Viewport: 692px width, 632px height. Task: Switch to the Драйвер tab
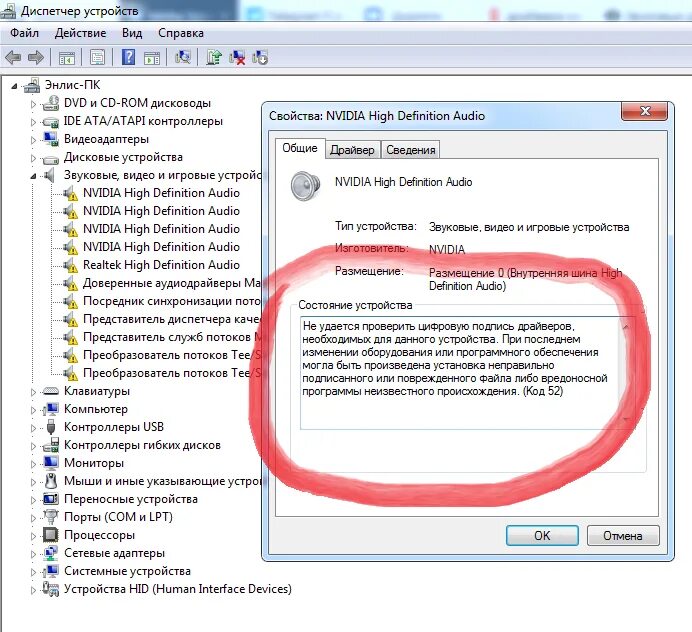(352, 150)
